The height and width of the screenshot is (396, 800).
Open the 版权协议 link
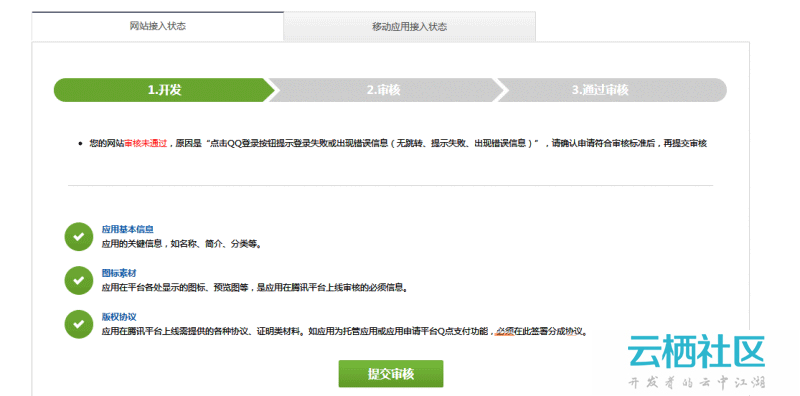click(119, 317)
